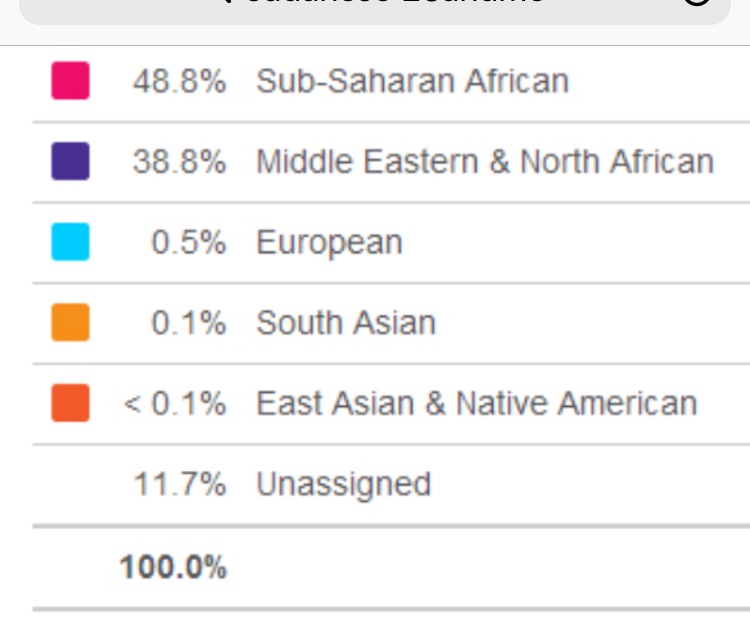Screen dimensions: 750x644
Task: Click the Unassigned ancestry label
Action: pyautogui.click(x=343, y=484)
